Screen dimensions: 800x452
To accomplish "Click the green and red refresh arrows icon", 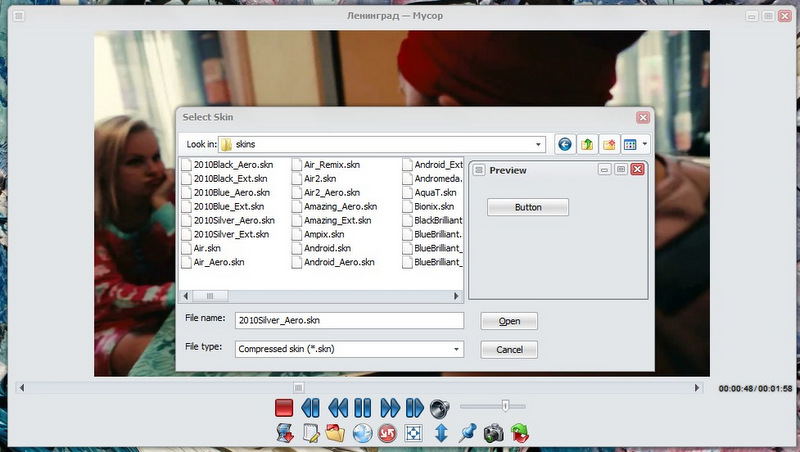I will point(520,433).
